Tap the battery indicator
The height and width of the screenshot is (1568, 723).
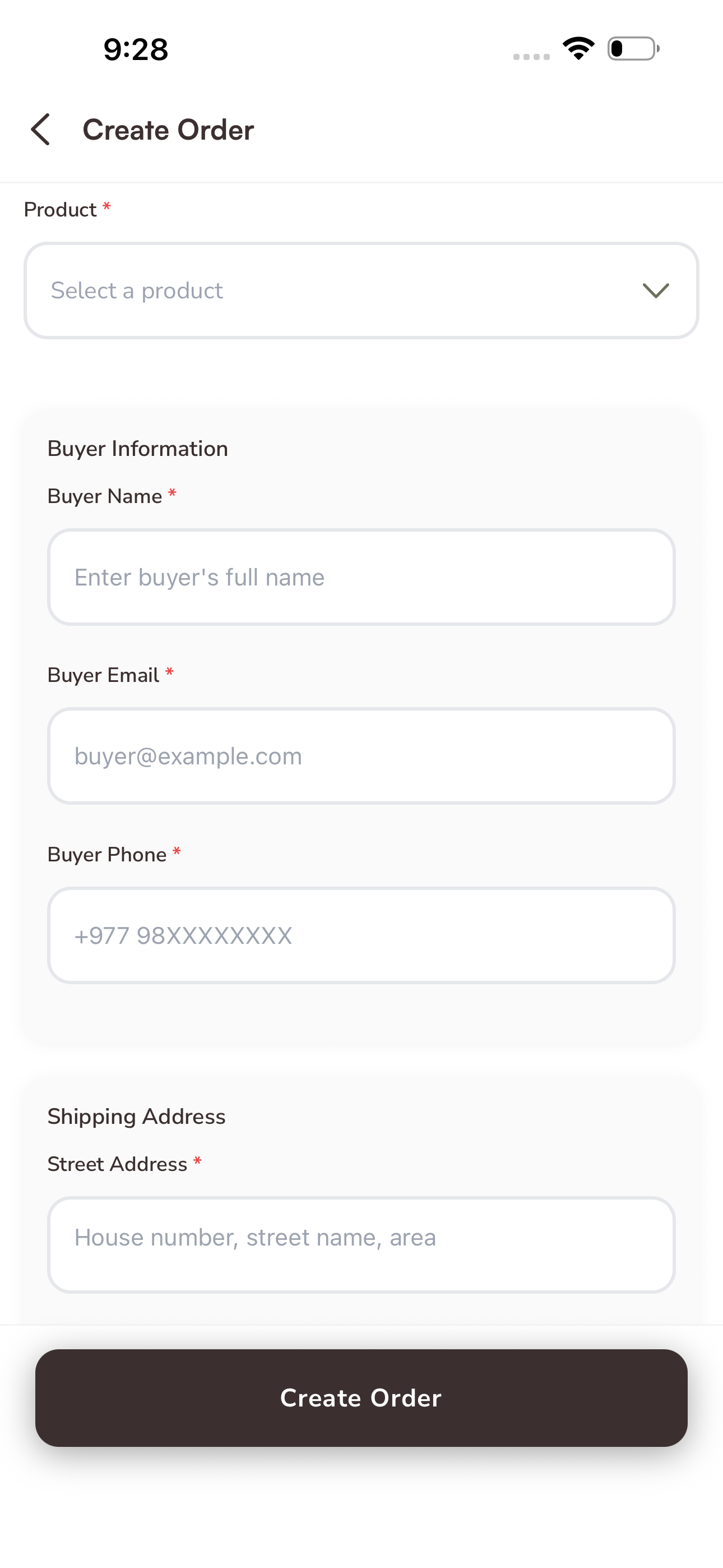click(x=632, y=49)
